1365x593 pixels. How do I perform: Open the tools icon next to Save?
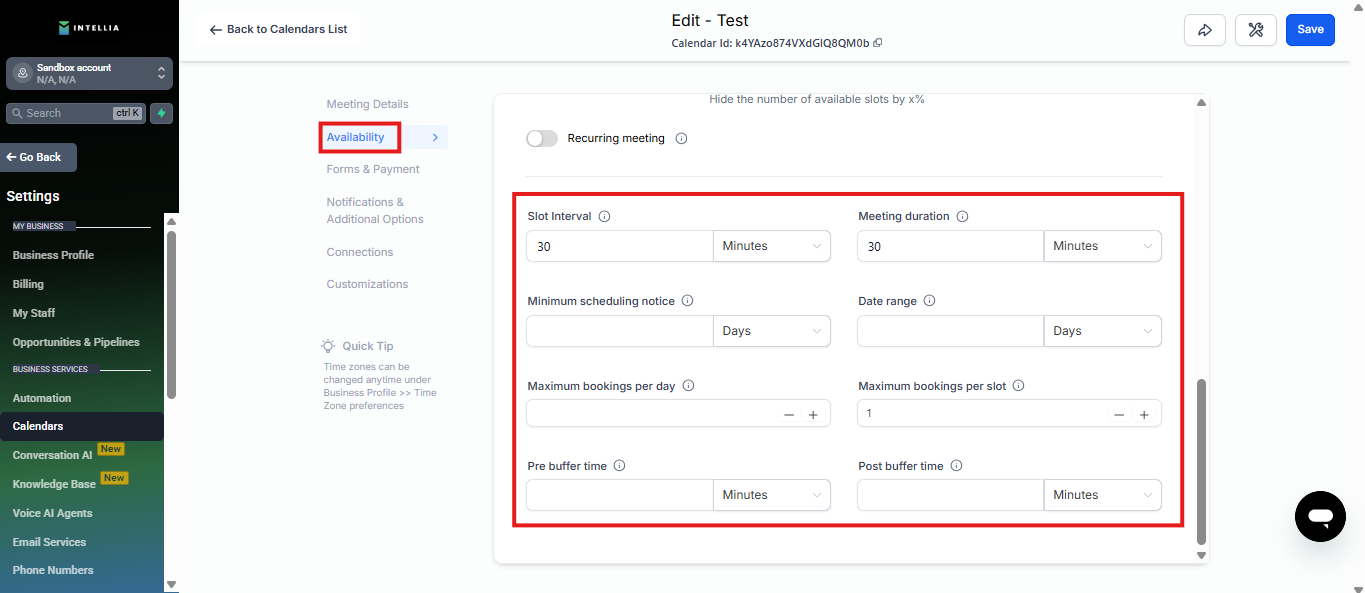[1256, 30]
